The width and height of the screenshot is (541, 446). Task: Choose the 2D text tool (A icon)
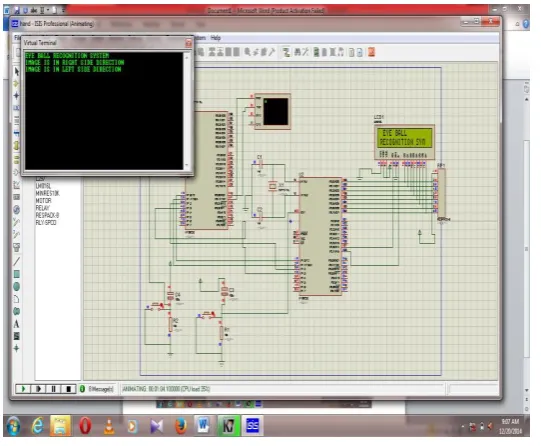(17, 324)
